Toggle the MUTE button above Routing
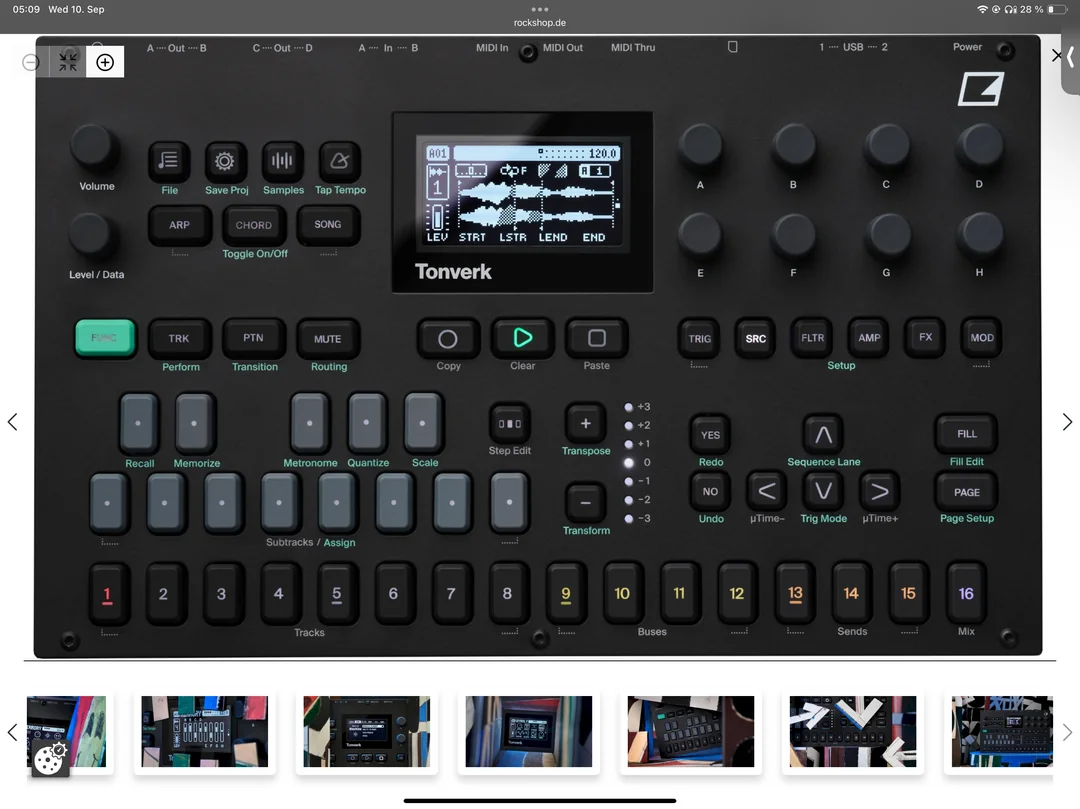This screenshot has width=1080, height=809. (328, 339)
